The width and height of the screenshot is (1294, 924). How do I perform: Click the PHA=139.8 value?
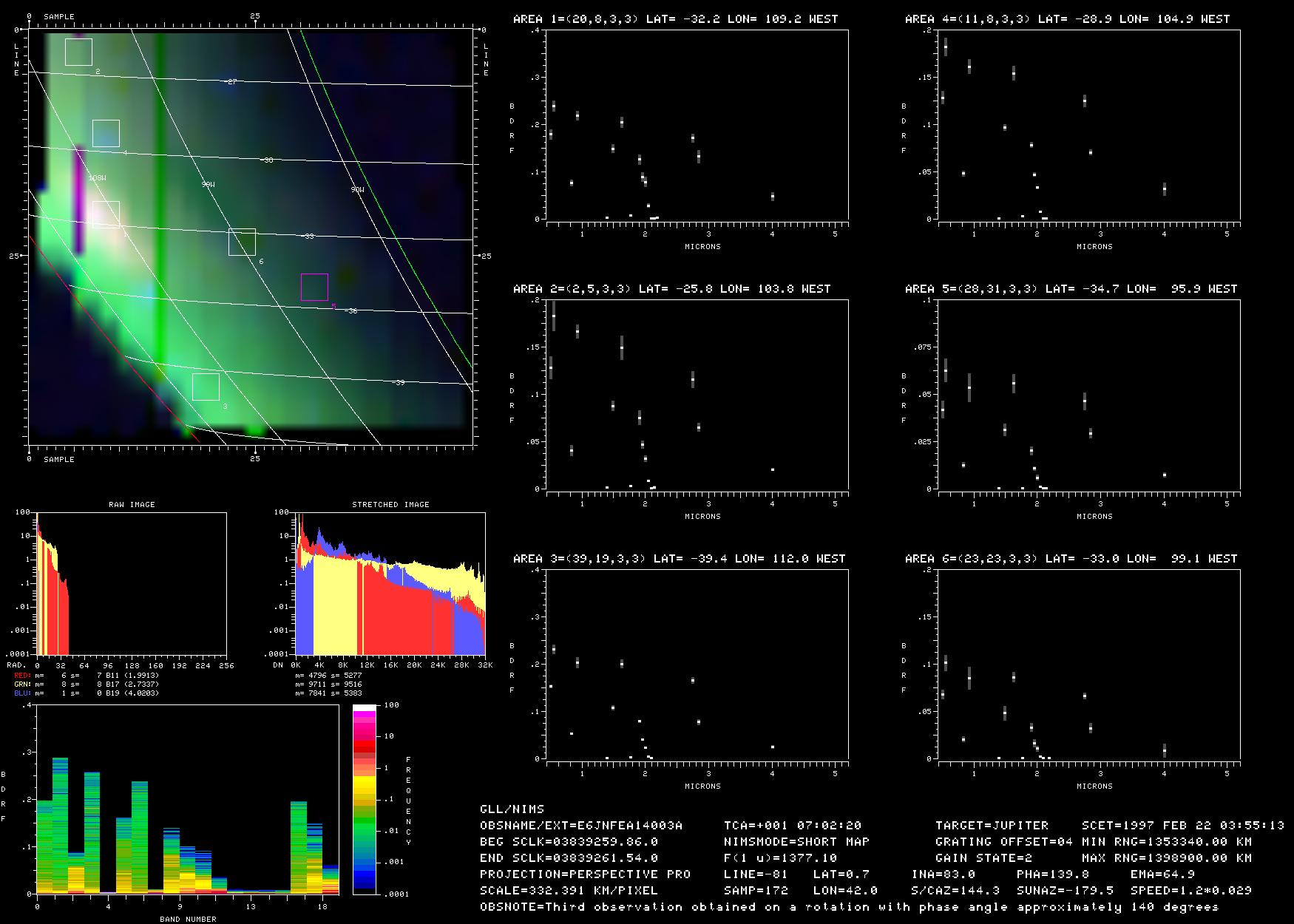click(1052, 874)
